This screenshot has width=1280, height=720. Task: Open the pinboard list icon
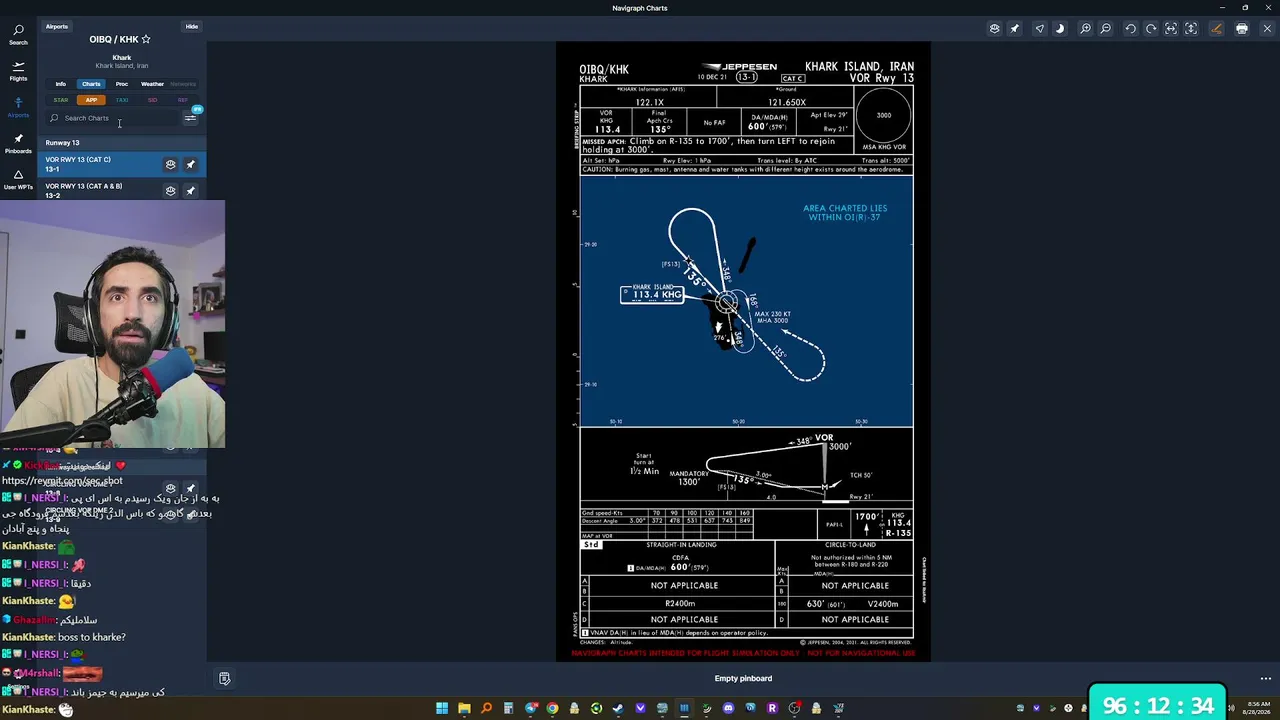(224, 679)
